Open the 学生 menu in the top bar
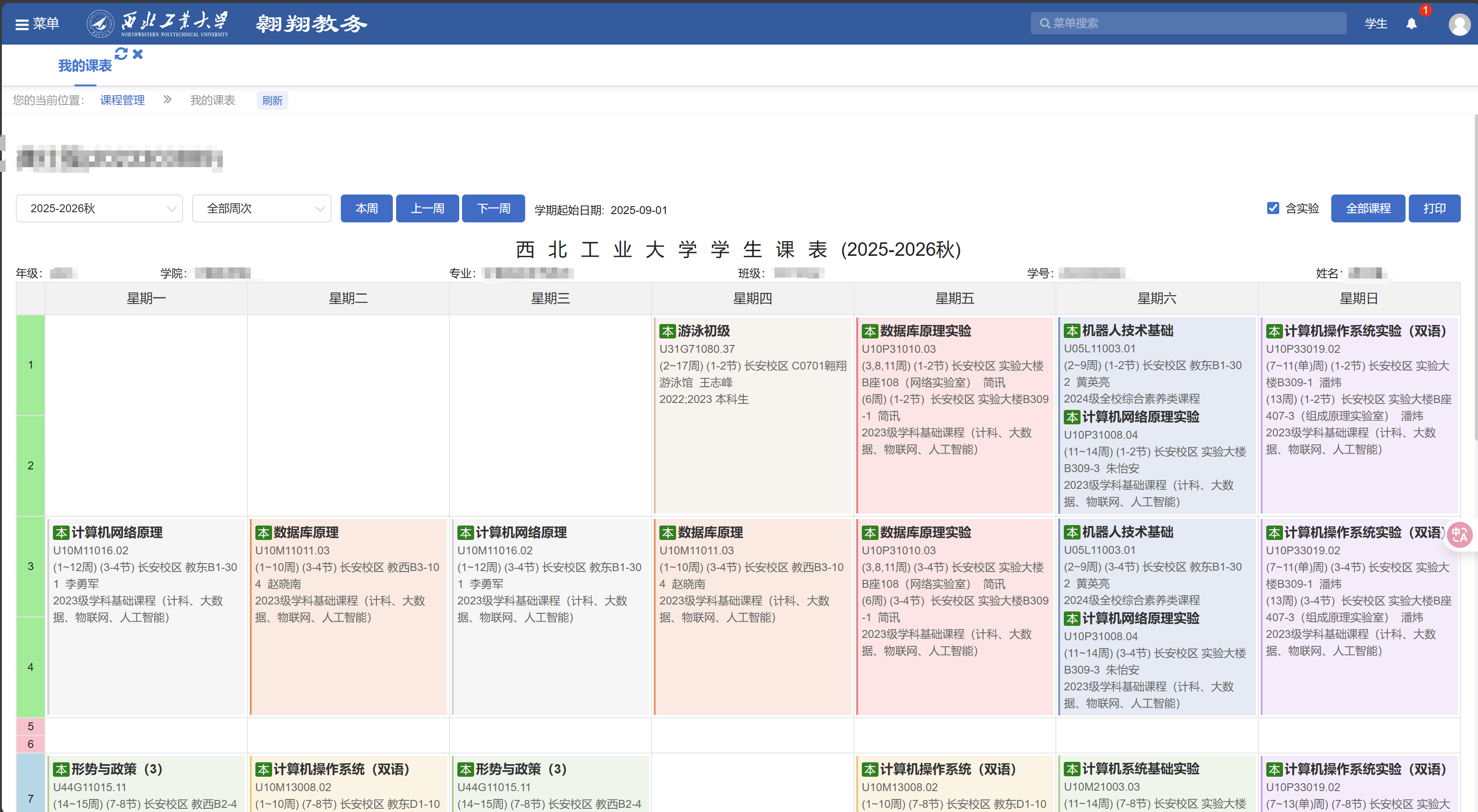This screenshot has height=812, width=1478. tap(1375, 24)
